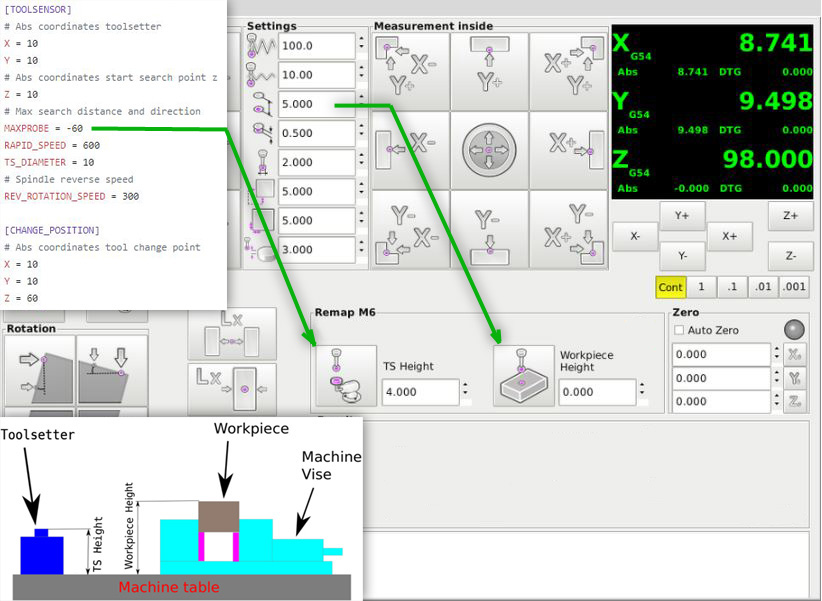The image size is (822, 601).
Task: Select jog increment 1
Action: tap(701, 287)
